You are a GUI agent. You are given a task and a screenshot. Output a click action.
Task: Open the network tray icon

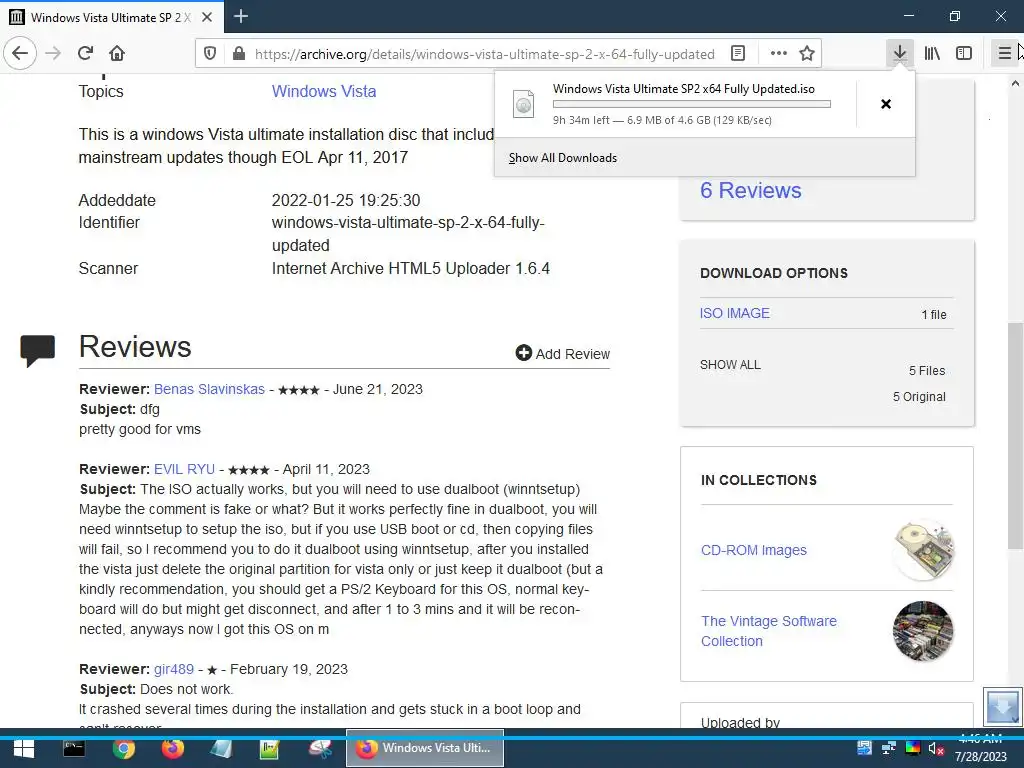pos(888,748)
